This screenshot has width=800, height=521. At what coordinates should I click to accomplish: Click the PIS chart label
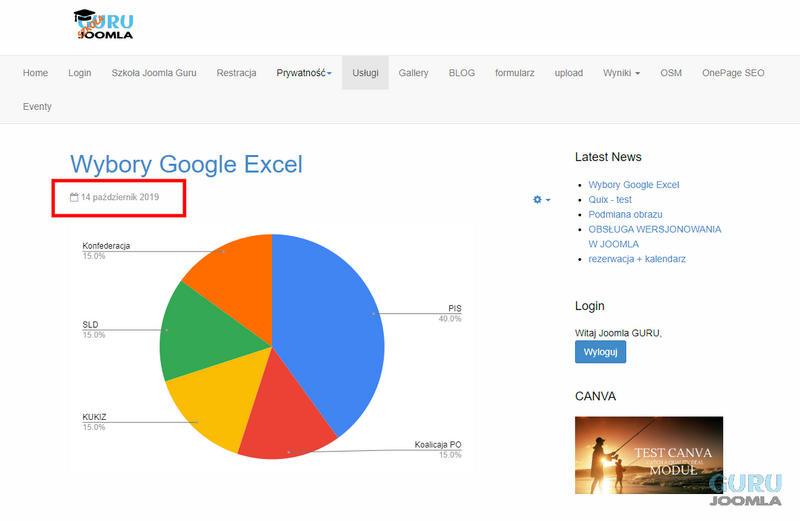(x=455, y=308)
